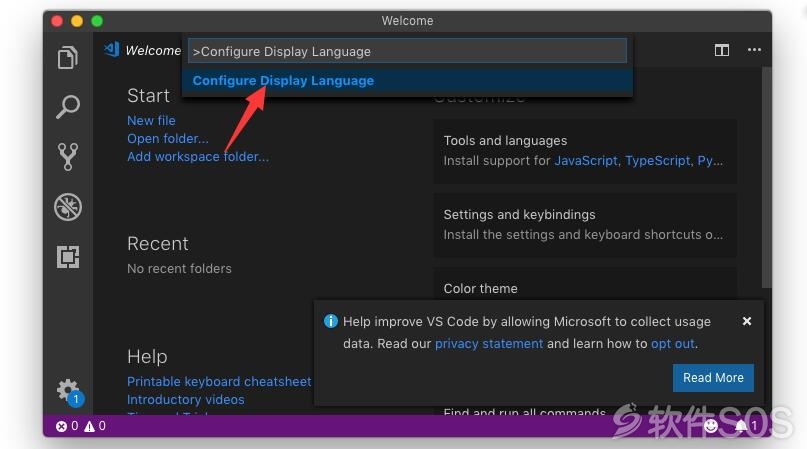Split the editor with split icon
Image resolution: width=807 pixels, height=449 pixels.
[x=722, y=50]
